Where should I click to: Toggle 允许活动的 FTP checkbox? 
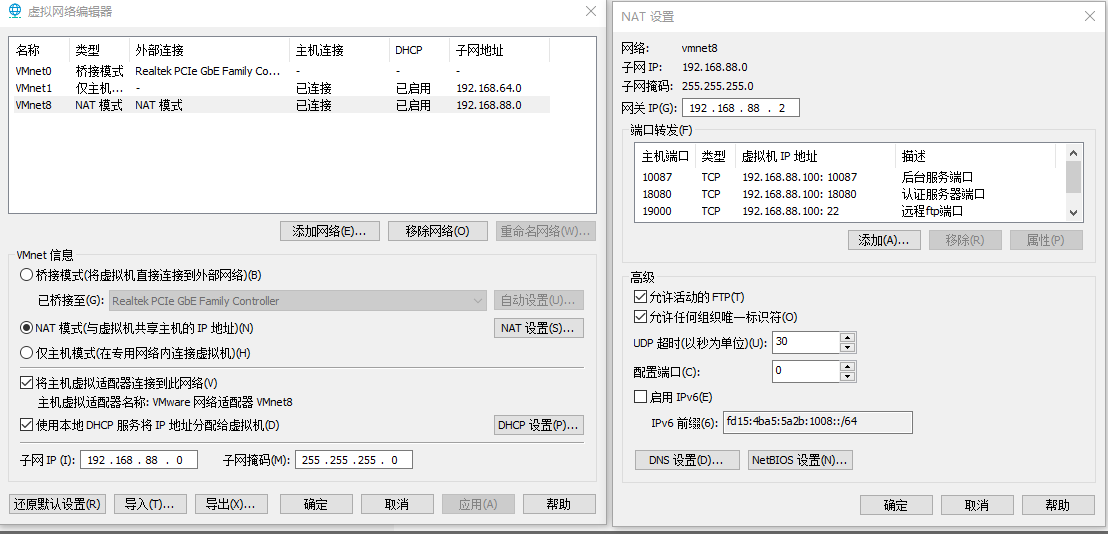click(x=641, y=297)
